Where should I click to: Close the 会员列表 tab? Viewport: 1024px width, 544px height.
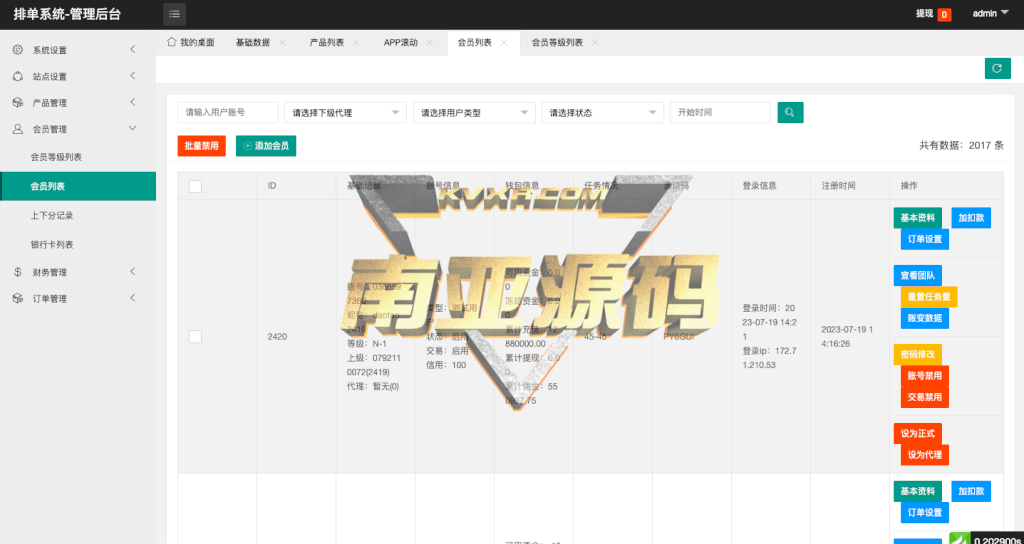tap(504, 42)
